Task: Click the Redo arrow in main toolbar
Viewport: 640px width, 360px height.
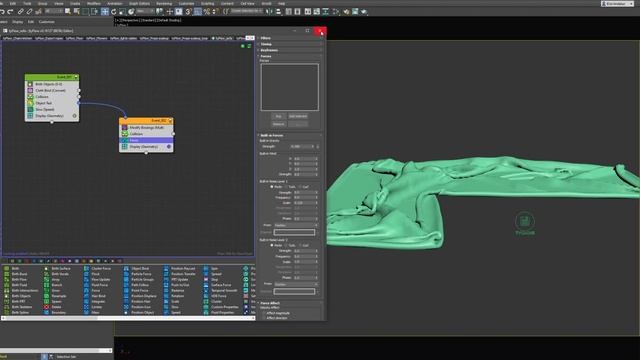Action: pos(11,11)
